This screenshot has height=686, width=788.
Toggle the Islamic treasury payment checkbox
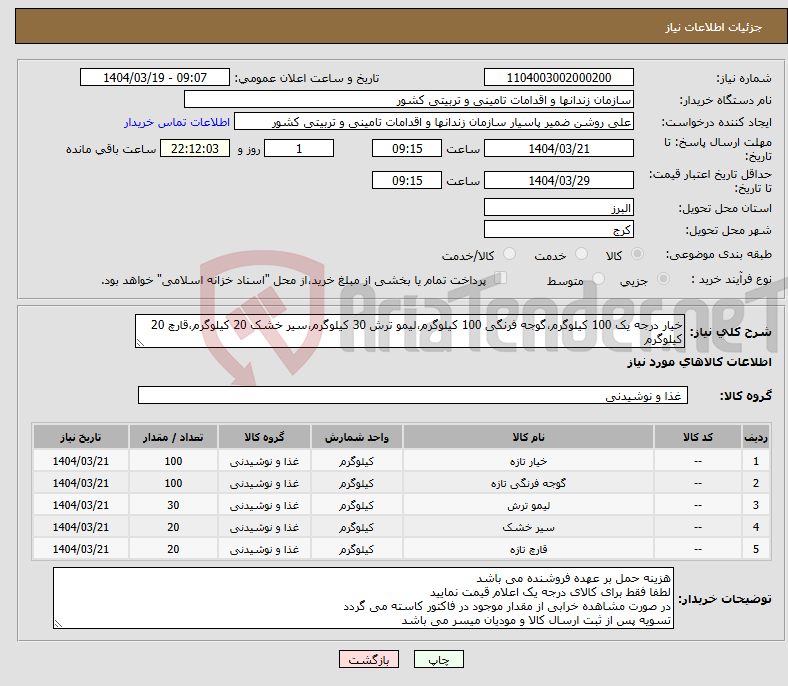click(x=501, y=277)
